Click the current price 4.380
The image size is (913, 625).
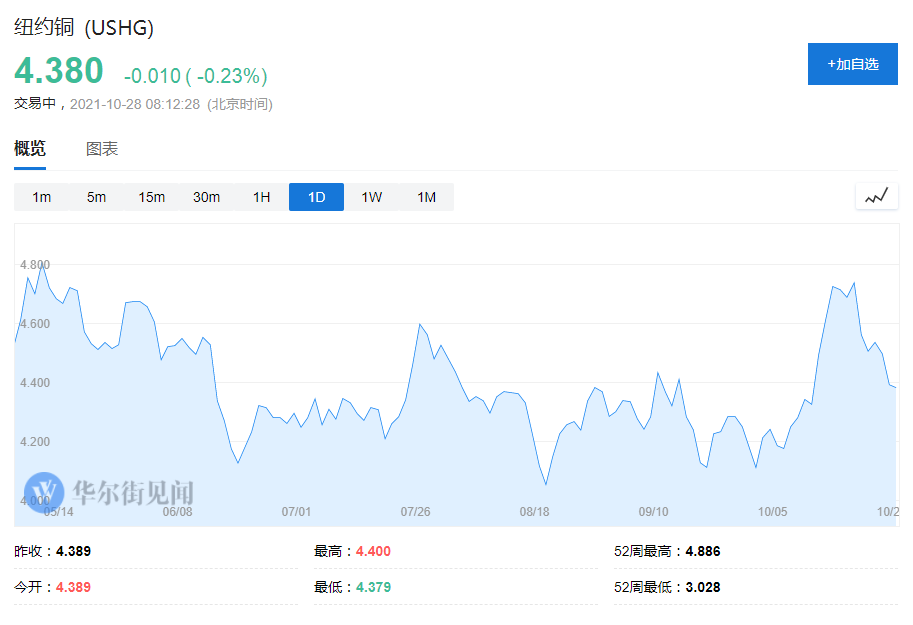[59, 70]
